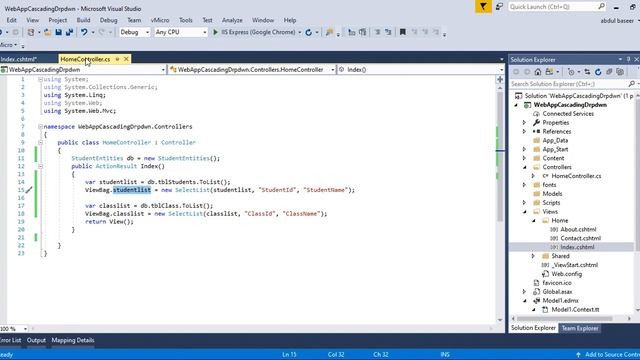Viewport: 640px width, 360px height.
Task: Toggle bookmark using the toolbar bookmark icon
Action: (x=402, y=32)
